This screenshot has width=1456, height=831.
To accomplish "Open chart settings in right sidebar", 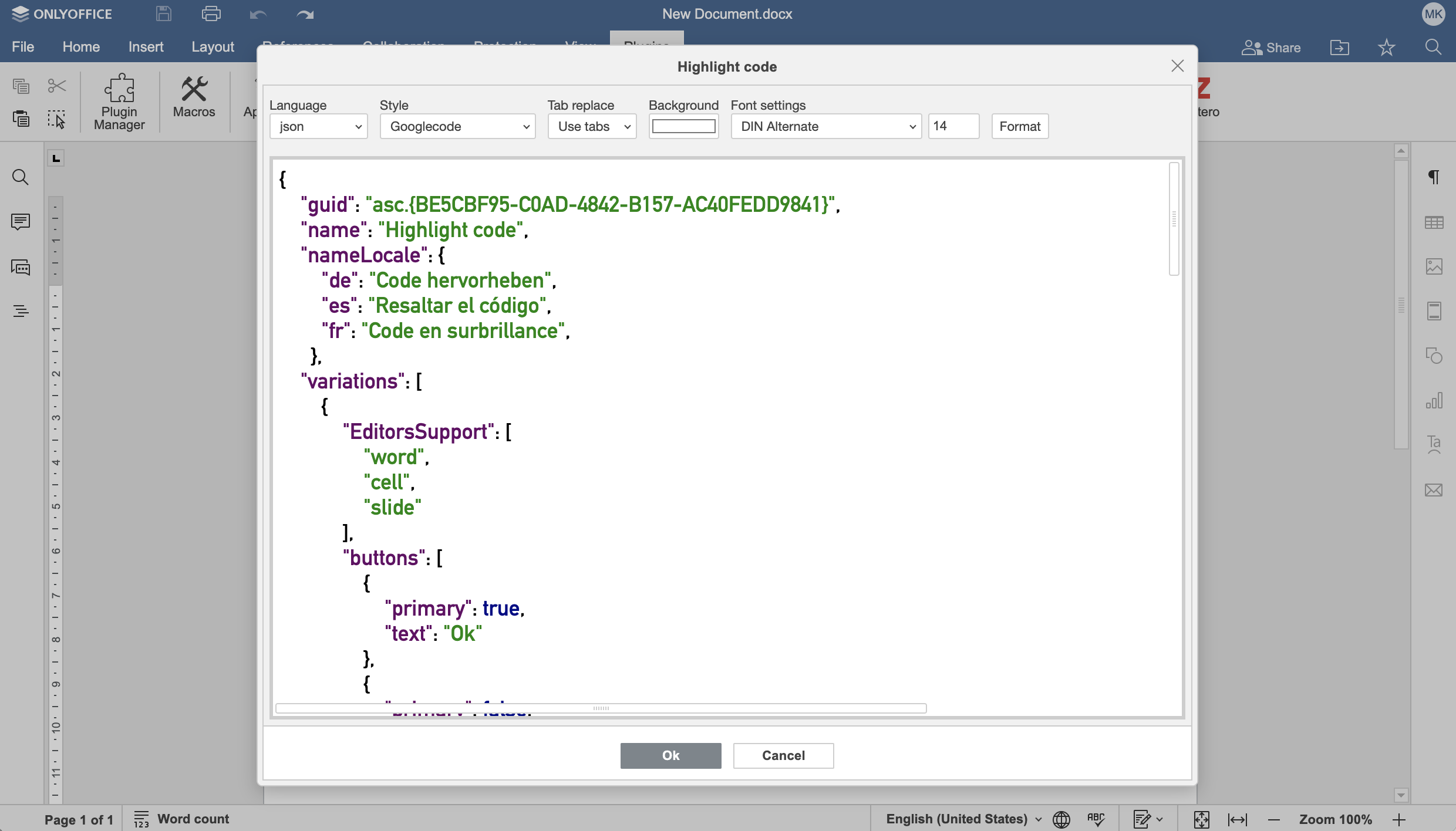I will click(1434, 401).
